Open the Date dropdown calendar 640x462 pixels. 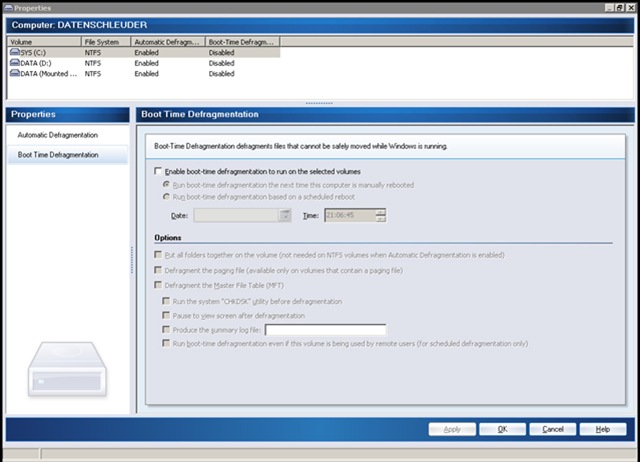tap(284, 215)
